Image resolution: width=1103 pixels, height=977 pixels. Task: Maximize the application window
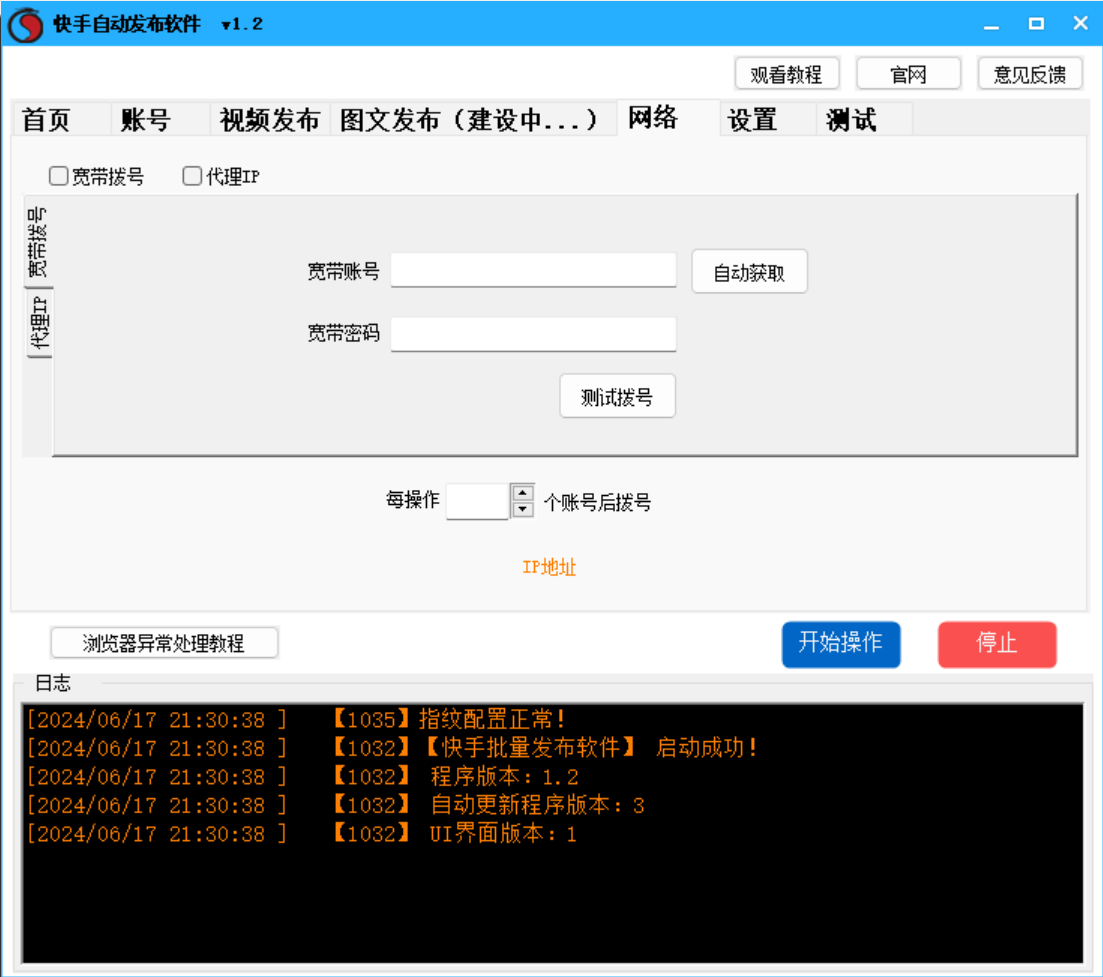[x=1036, y=24]
